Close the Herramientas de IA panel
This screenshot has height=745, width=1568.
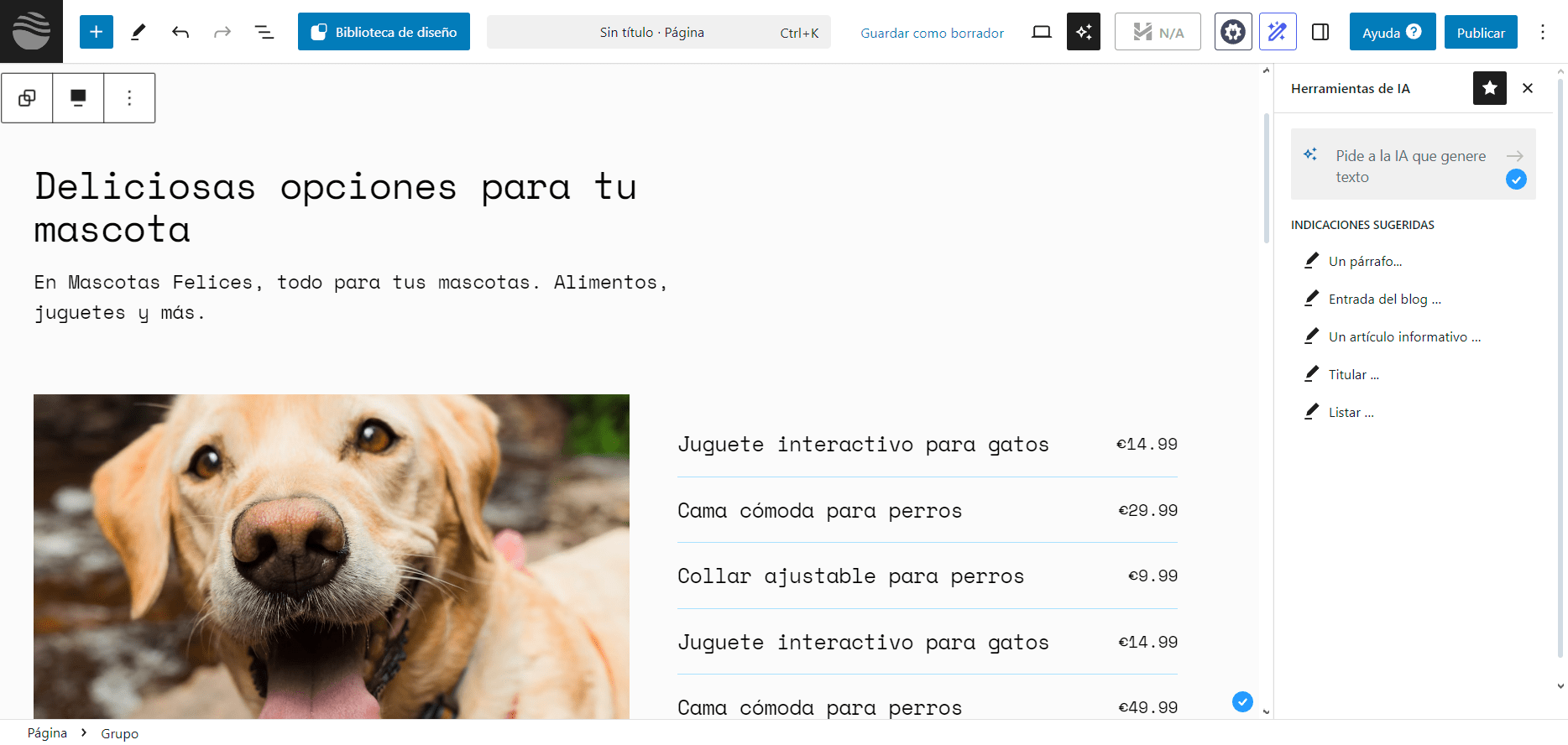tap(1528, 88)
